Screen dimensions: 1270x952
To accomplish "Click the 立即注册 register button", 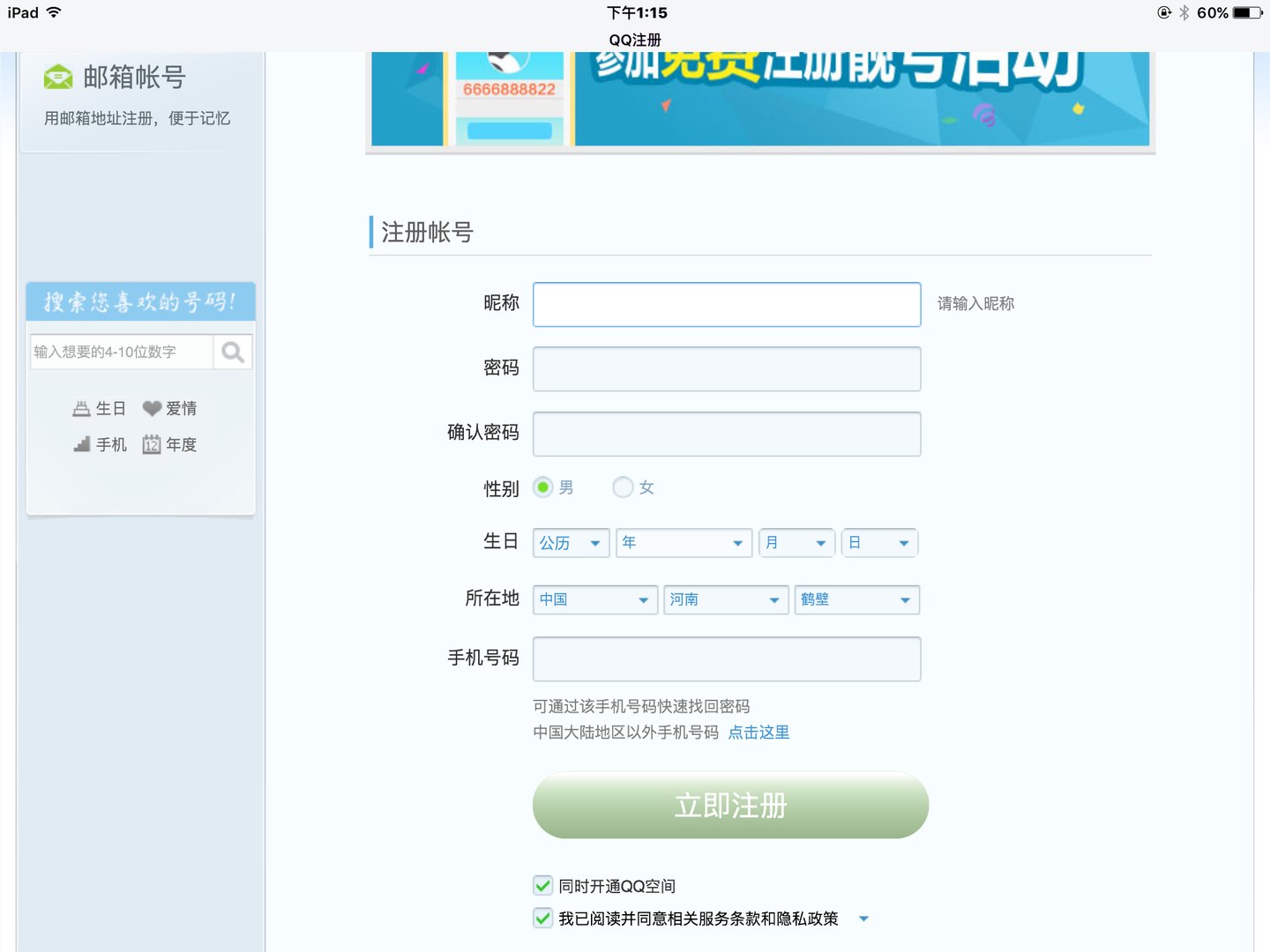I will coord(729,805).
